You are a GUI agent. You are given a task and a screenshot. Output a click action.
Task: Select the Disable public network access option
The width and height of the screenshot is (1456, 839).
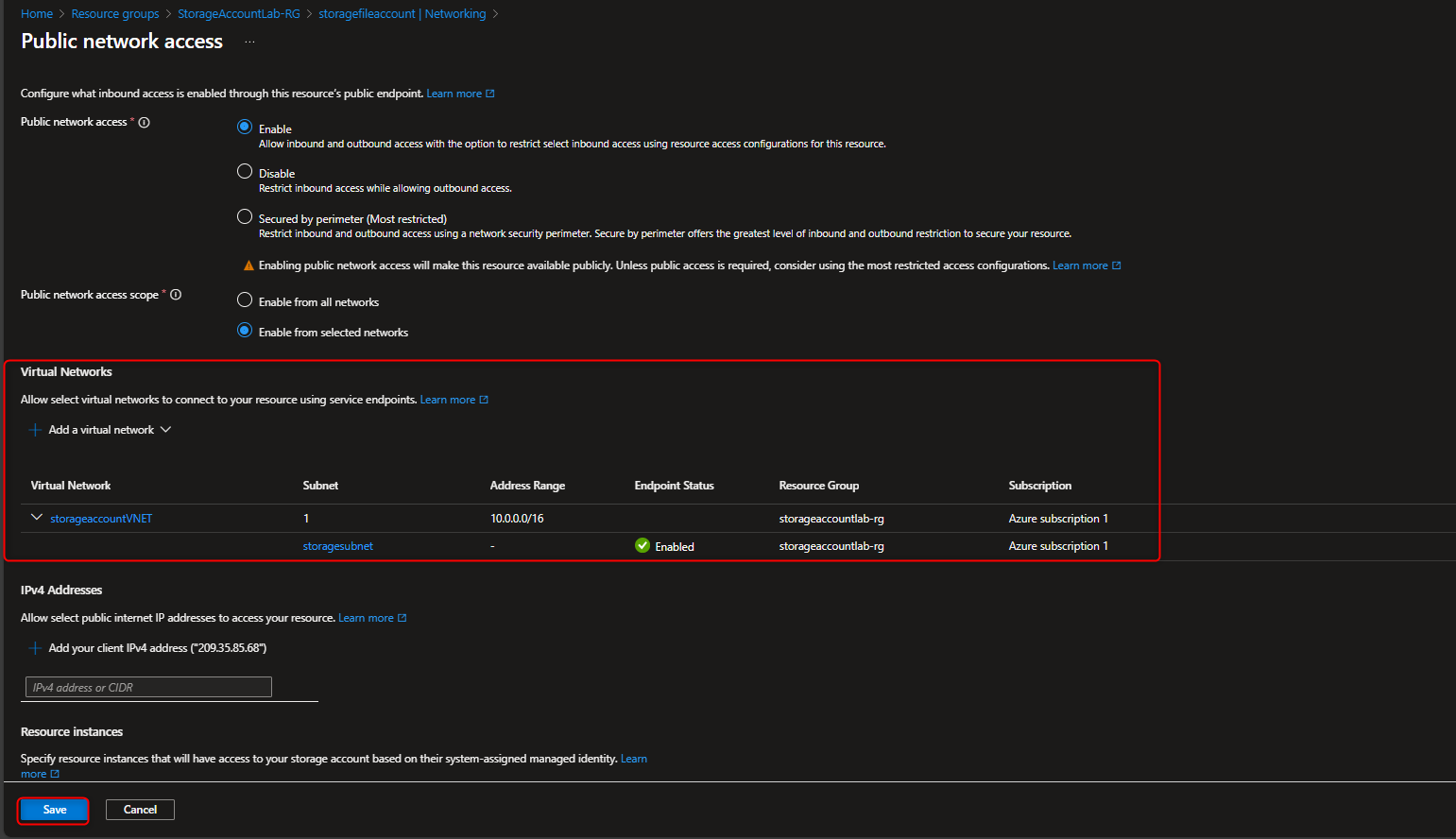[245, 171]
